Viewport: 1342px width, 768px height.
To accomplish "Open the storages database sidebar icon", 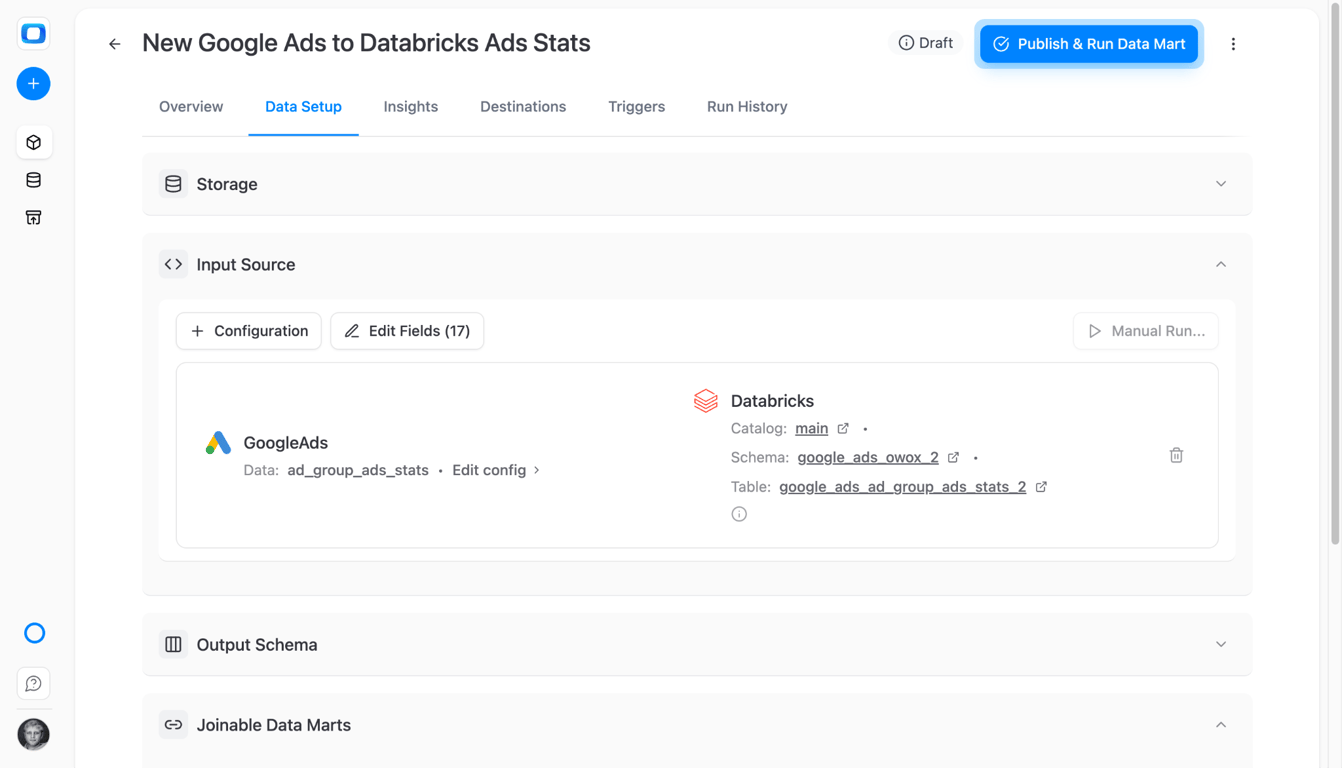I will [33, 180].
